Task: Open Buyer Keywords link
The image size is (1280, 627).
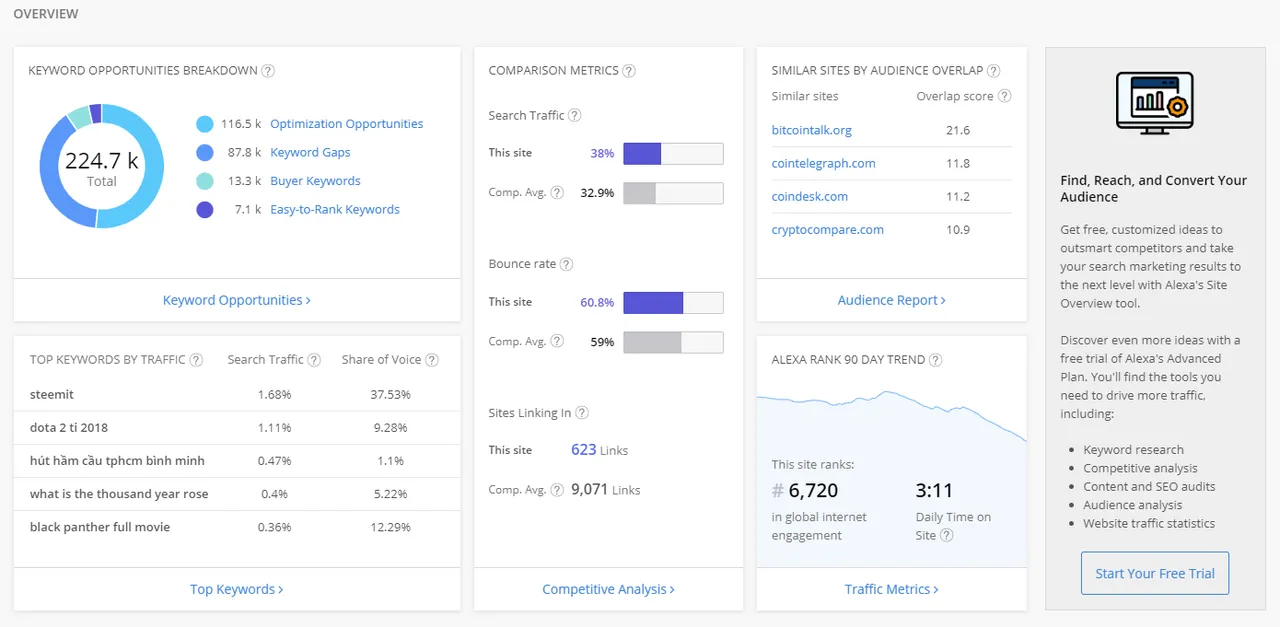Action: (315, 181)
